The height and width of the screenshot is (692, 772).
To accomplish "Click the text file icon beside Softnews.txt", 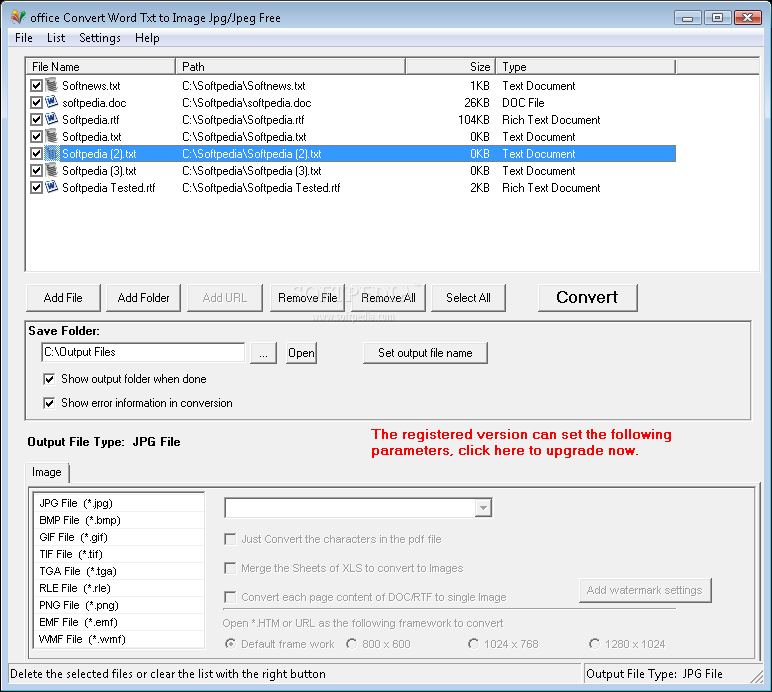I will [x=52, y=85].
